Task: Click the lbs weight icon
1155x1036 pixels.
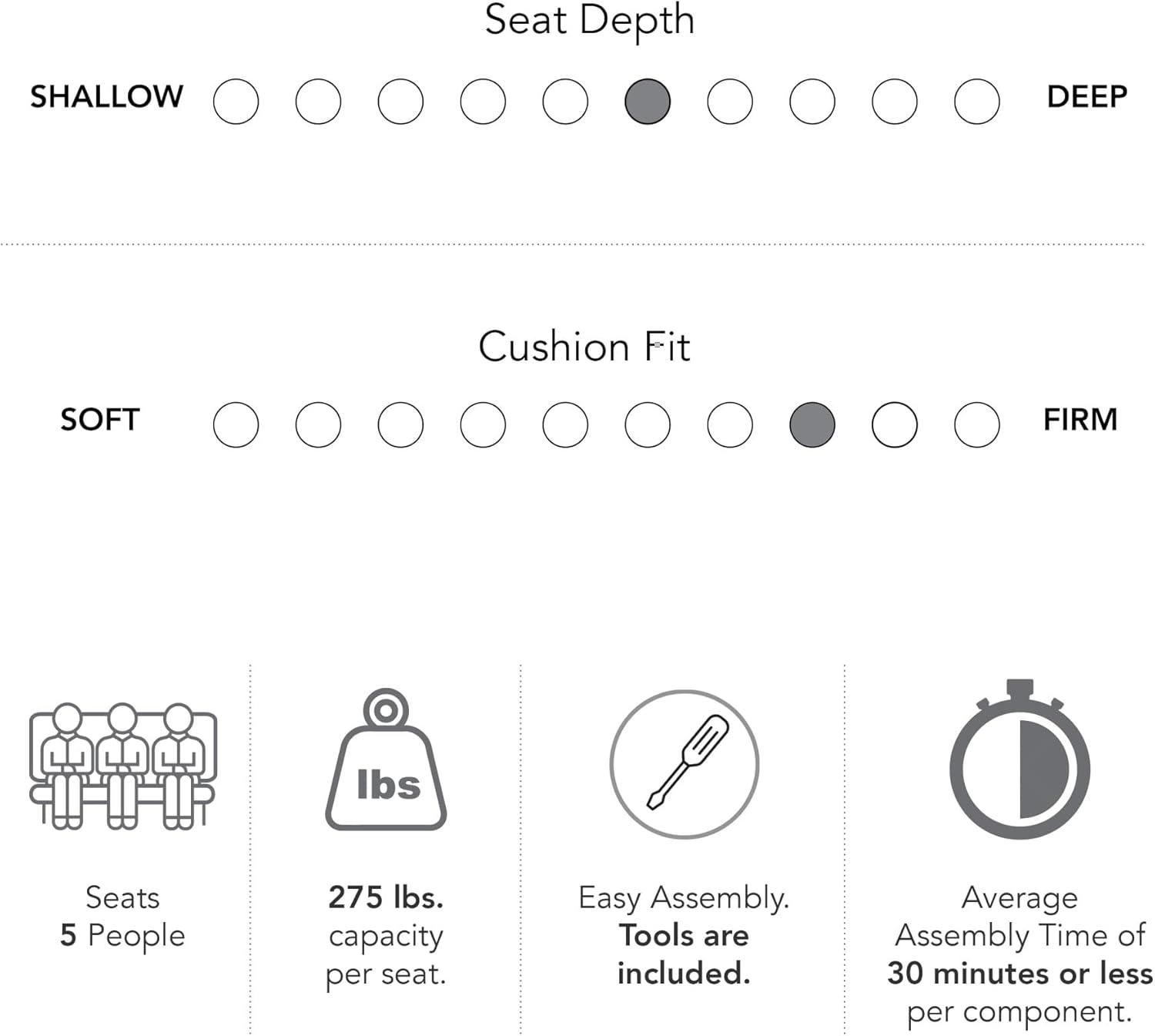Action: (x=387, y=763)
